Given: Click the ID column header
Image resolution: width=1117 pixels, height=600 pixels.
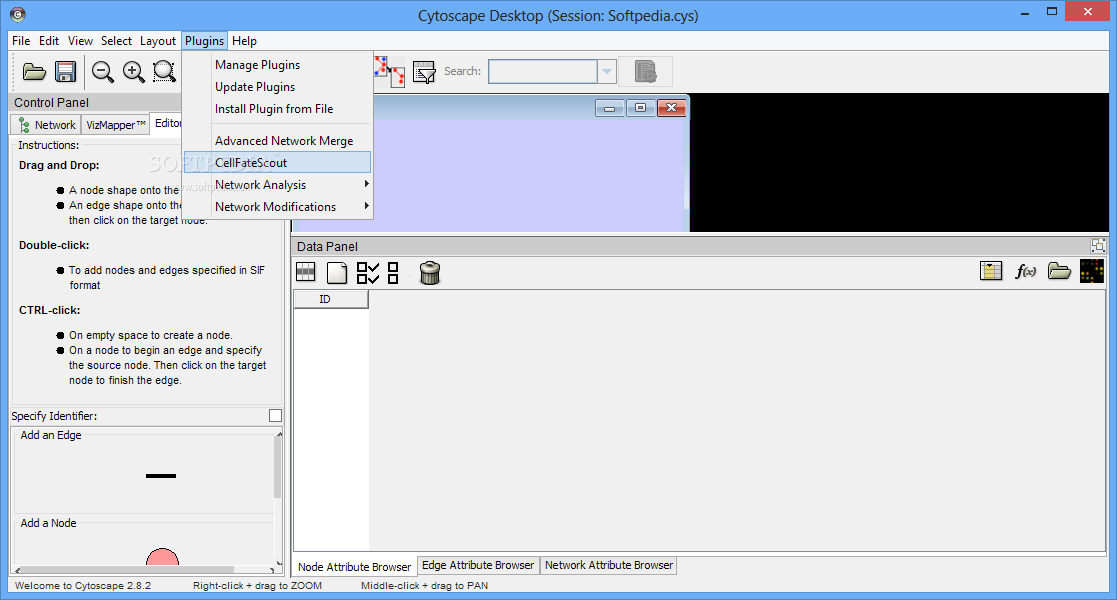Looking at the screenshot, I should (x=331, y=299).
